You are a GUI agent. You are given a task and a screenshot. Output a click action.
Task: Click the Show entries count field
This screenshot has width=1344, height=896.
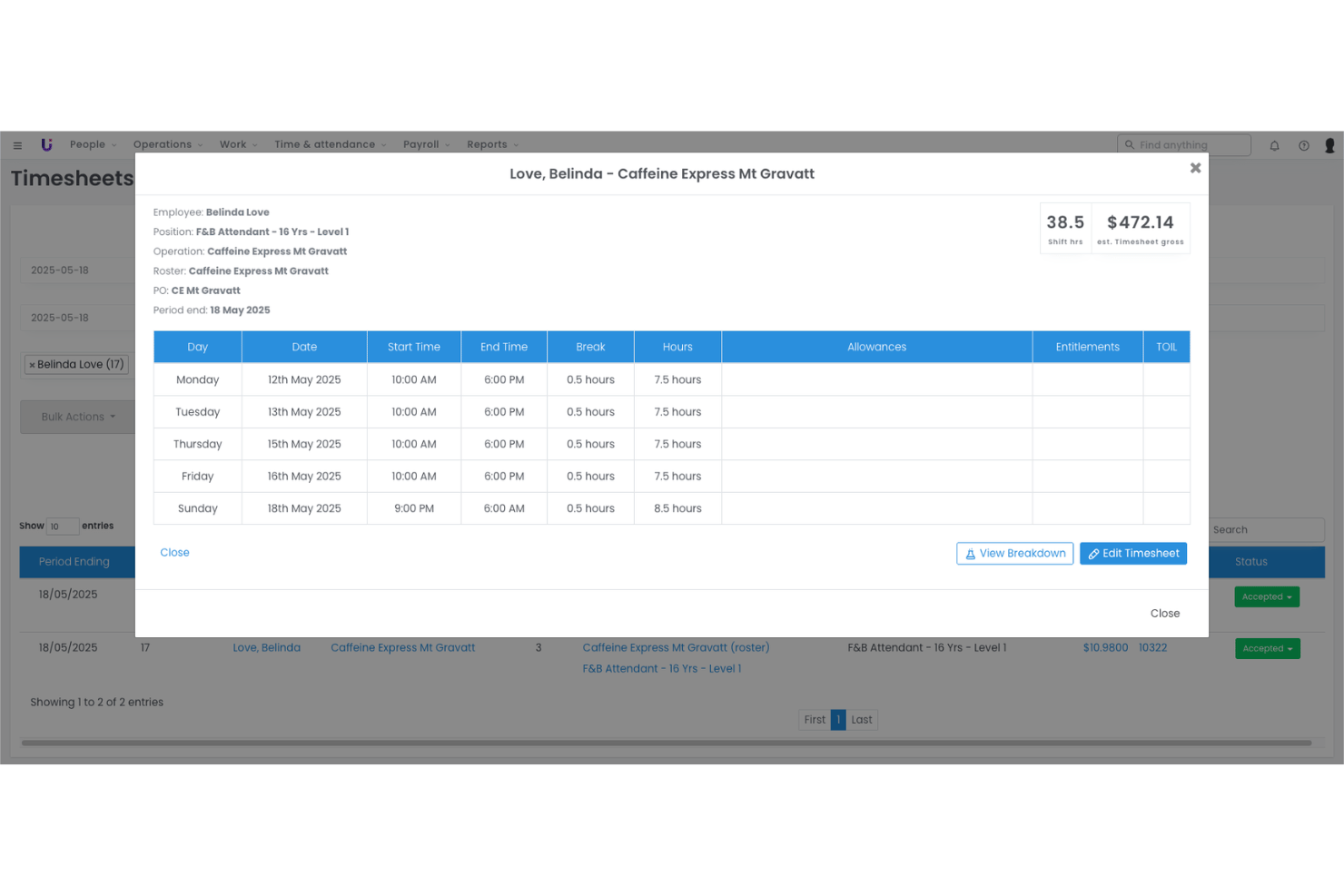(x=63, y=527)
